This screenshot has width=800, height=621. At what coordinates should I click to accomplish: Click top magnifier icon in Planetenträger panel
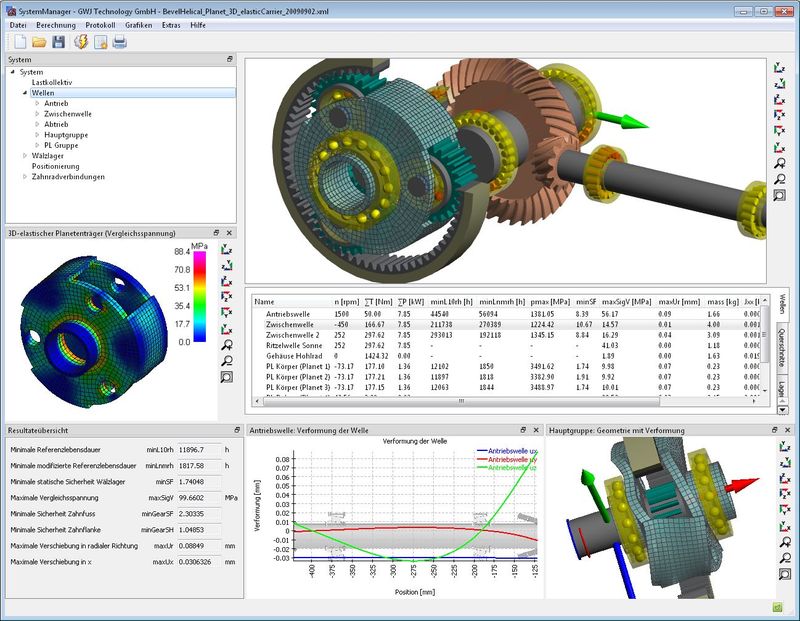coord(227,342)
